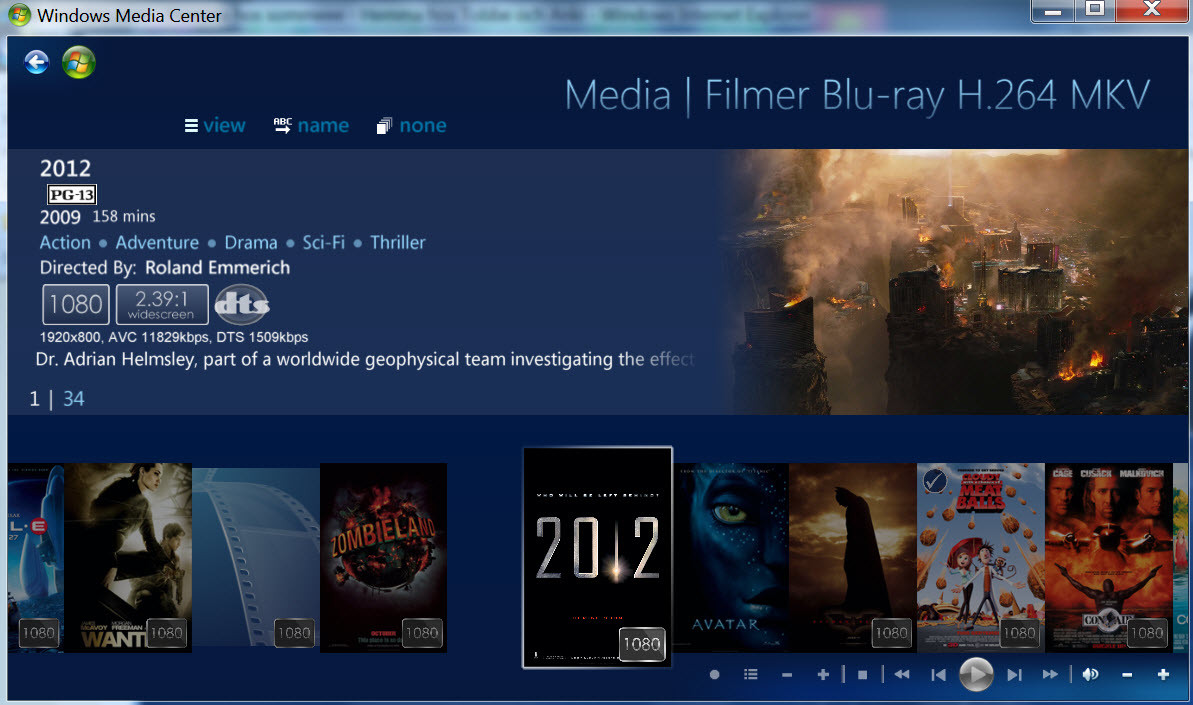Open the Avatar movie poster
This screenshot has width=1193, height=705.
[731, 557]
